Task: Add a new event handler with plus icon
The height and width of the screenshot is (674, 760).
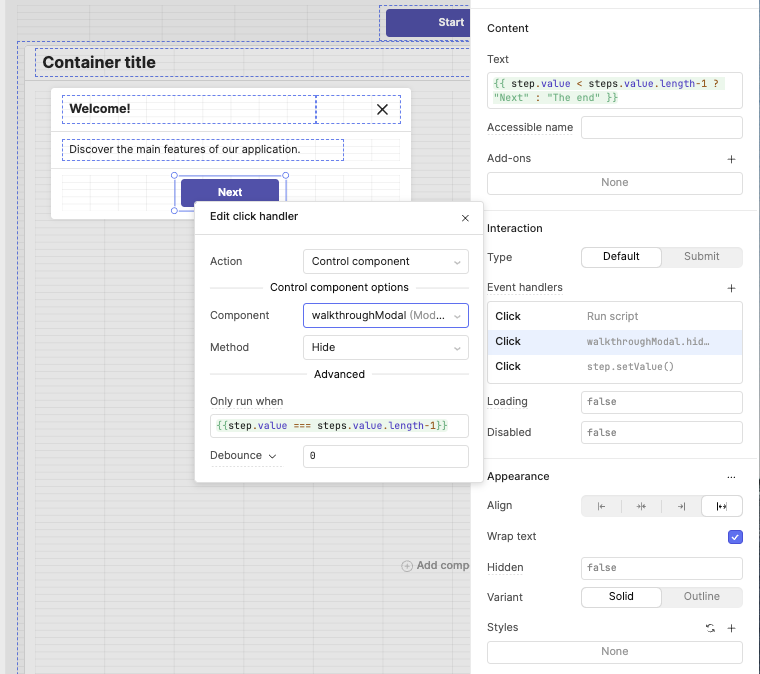Action: pyautogui.click(x=731, y=288)
